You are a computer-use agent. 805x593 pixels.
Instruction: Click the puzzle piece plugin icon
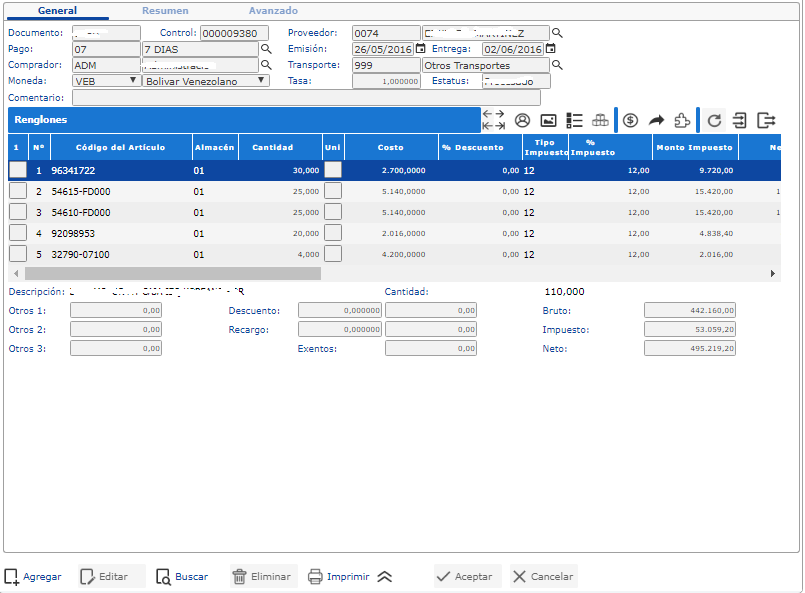tap(682, 120)
